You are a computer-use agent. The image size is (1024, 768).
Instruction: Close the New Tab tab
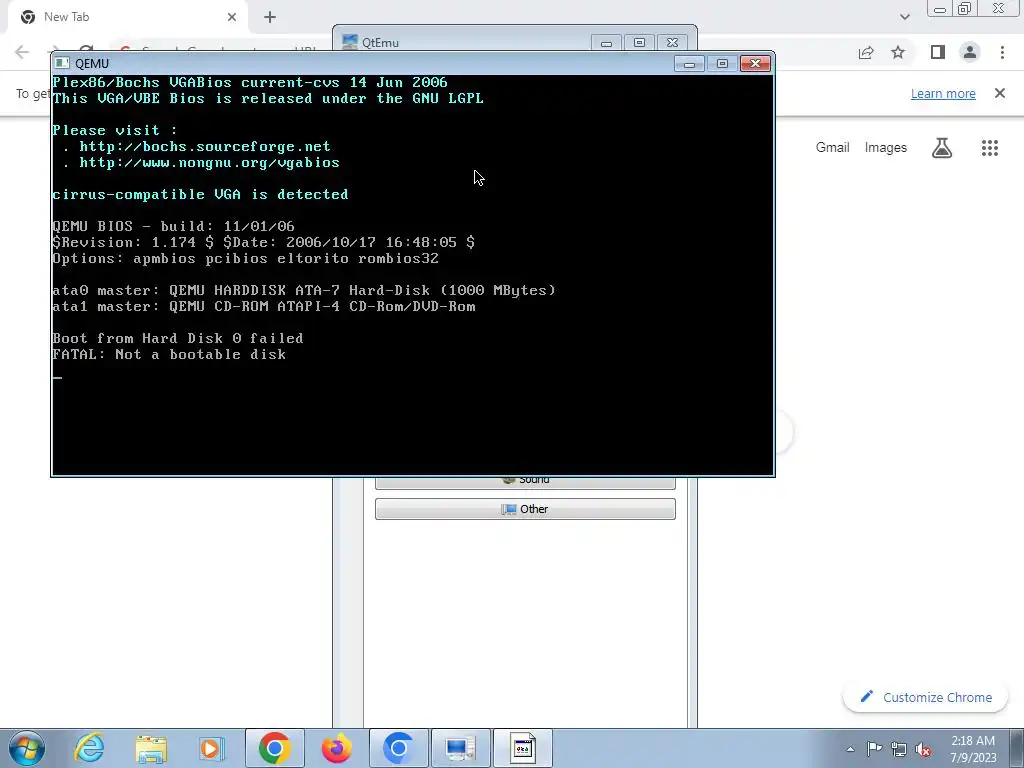click(x=232, y=17)
